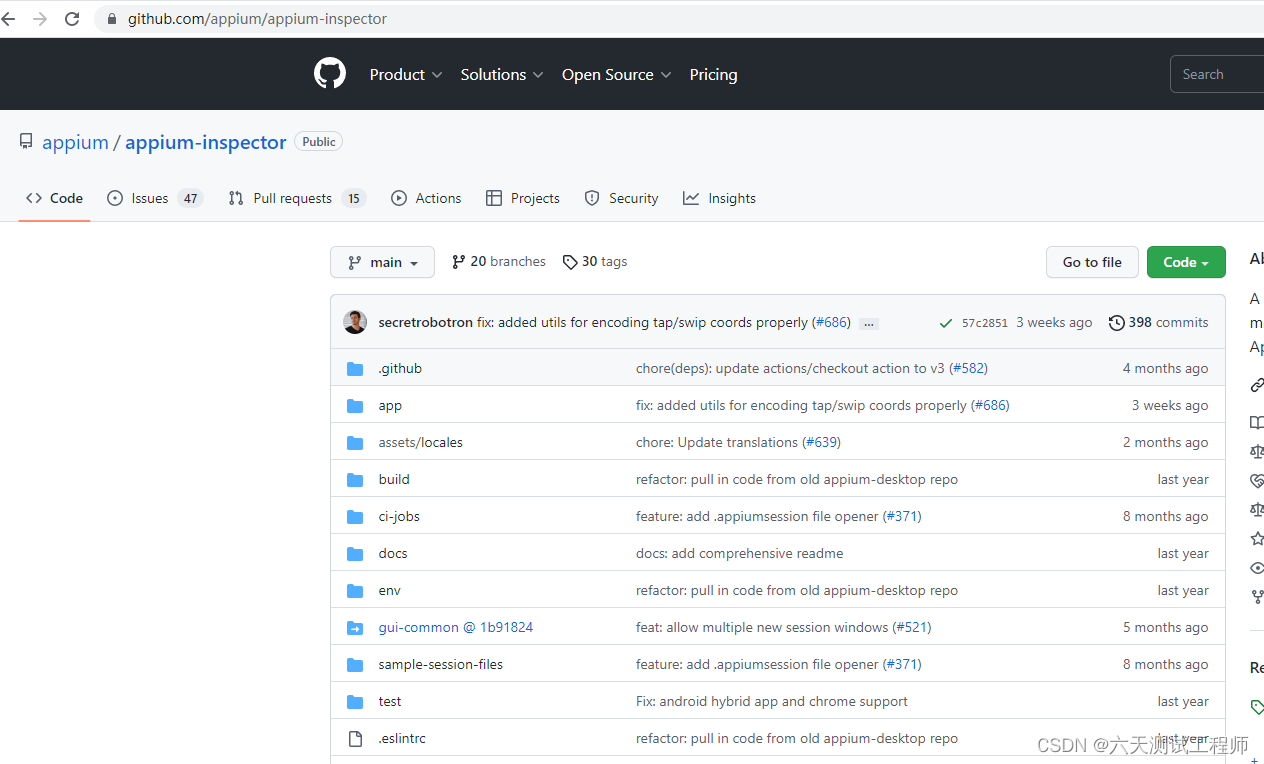The height and width of the screenshot is (764, 1264).
Task: Click the build folder icon
Action: click(x=355, y=480)
